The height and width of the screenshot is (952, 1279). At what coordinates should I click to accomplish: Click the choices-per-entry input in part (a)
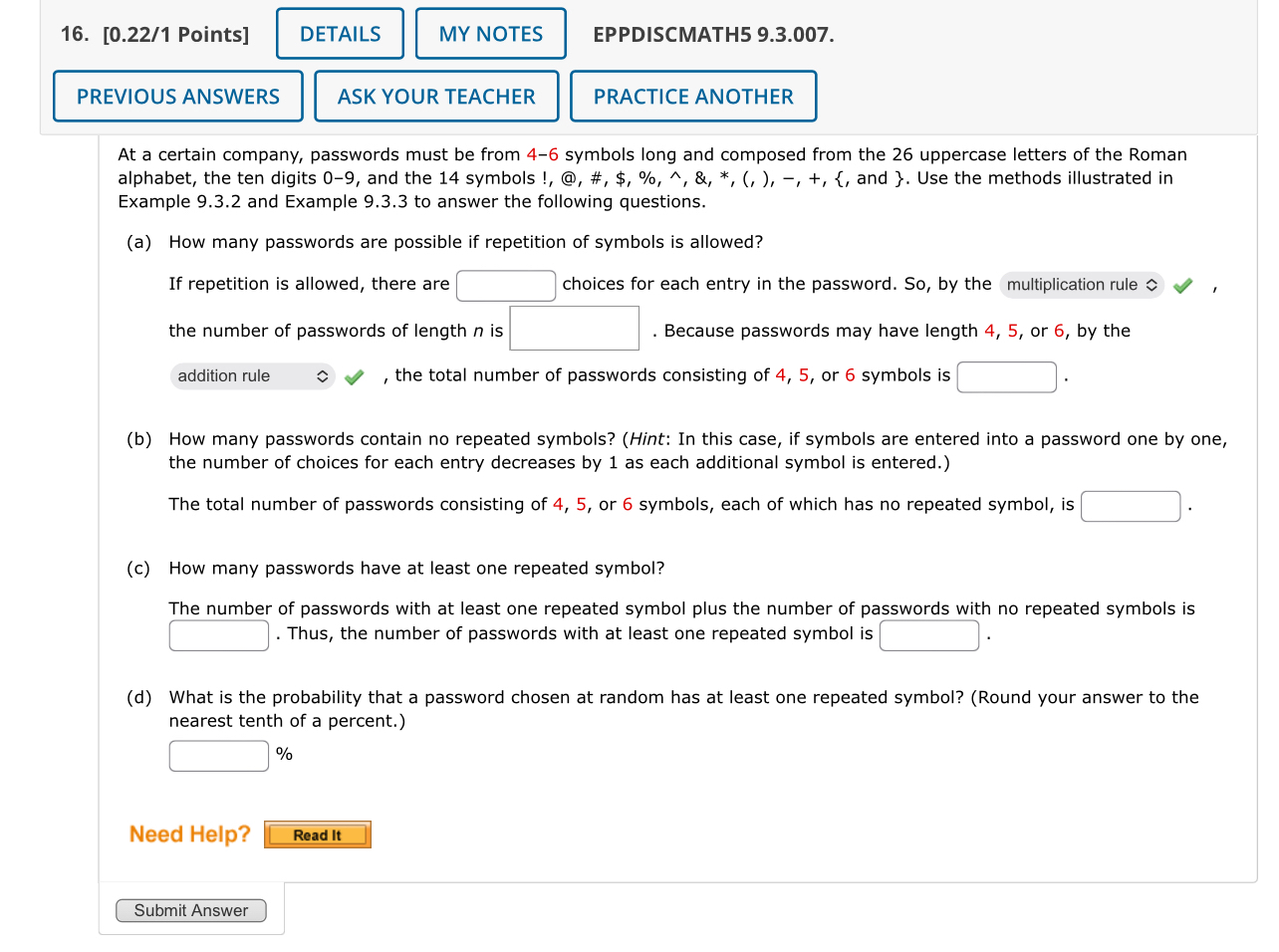(506, 285)
